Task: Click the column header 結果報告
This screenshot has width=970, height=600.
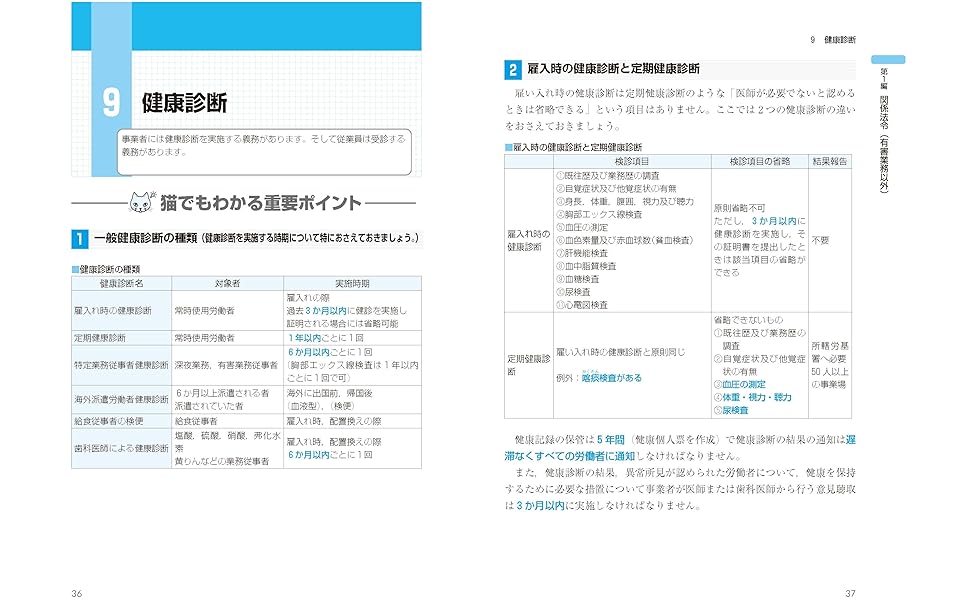Action: (x=830, y=161)
